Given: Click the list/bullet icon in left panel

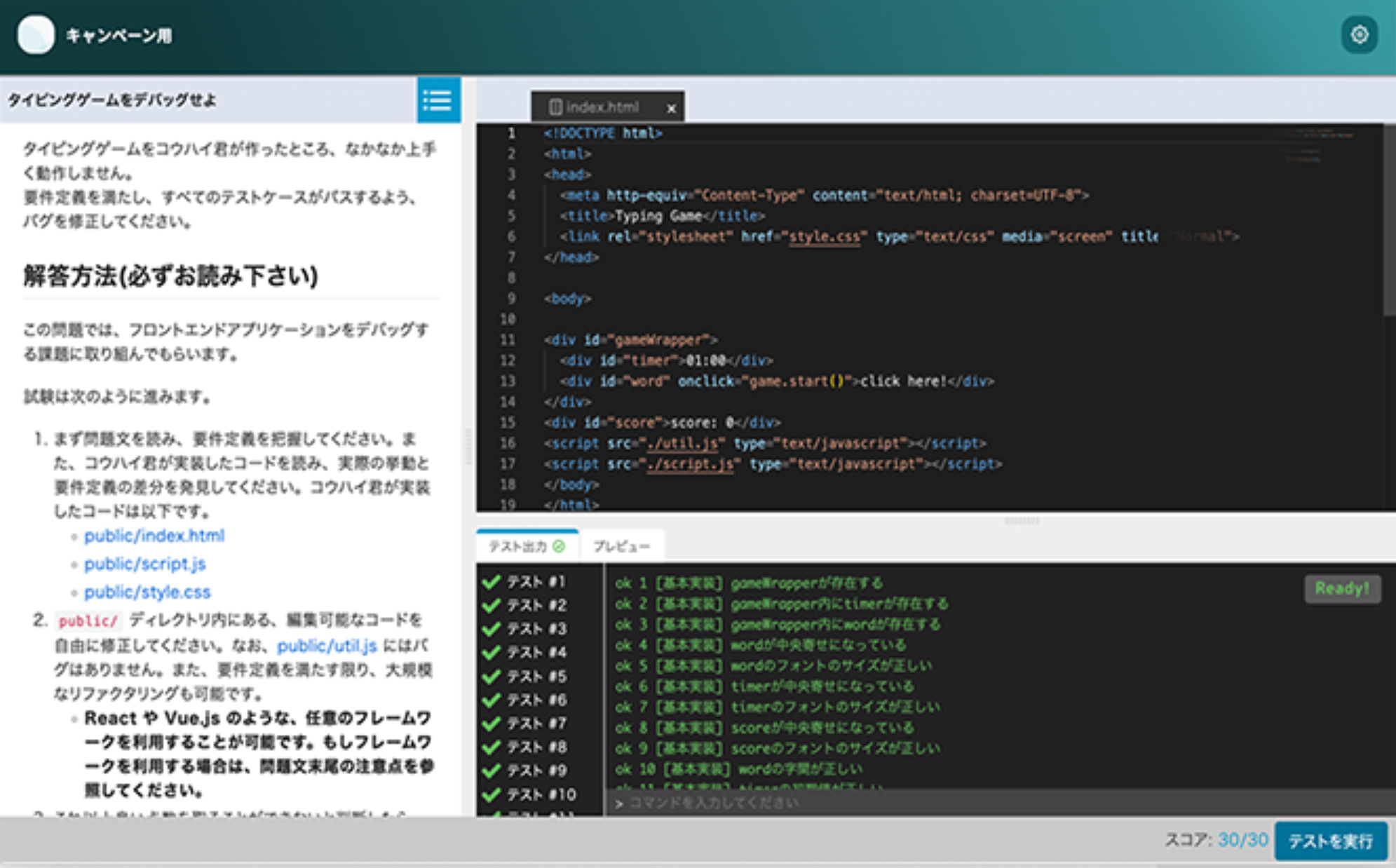Looking at the screenshot, I should [437, 100].
